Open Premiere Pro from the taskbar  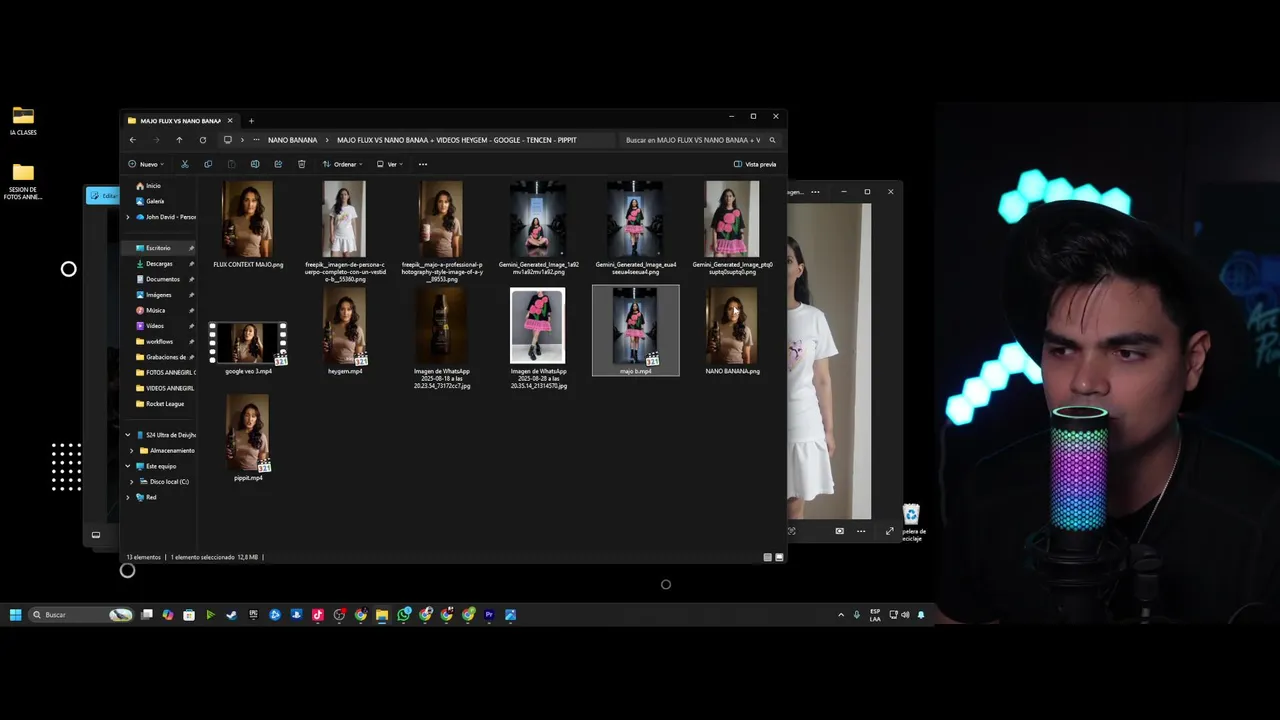click(489, 615)
